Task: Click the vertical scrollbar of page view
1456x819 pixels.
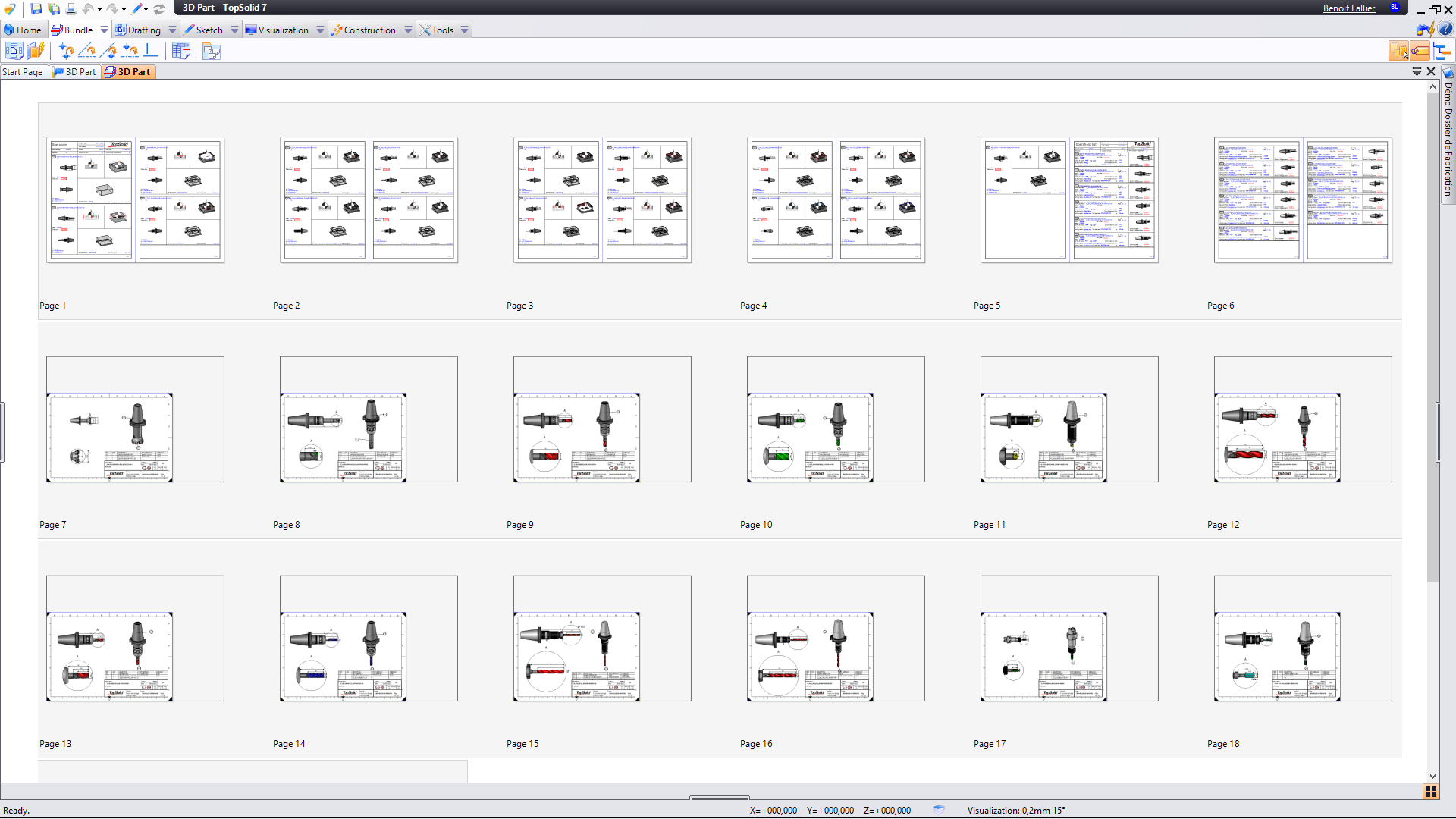Action: 1432,334
